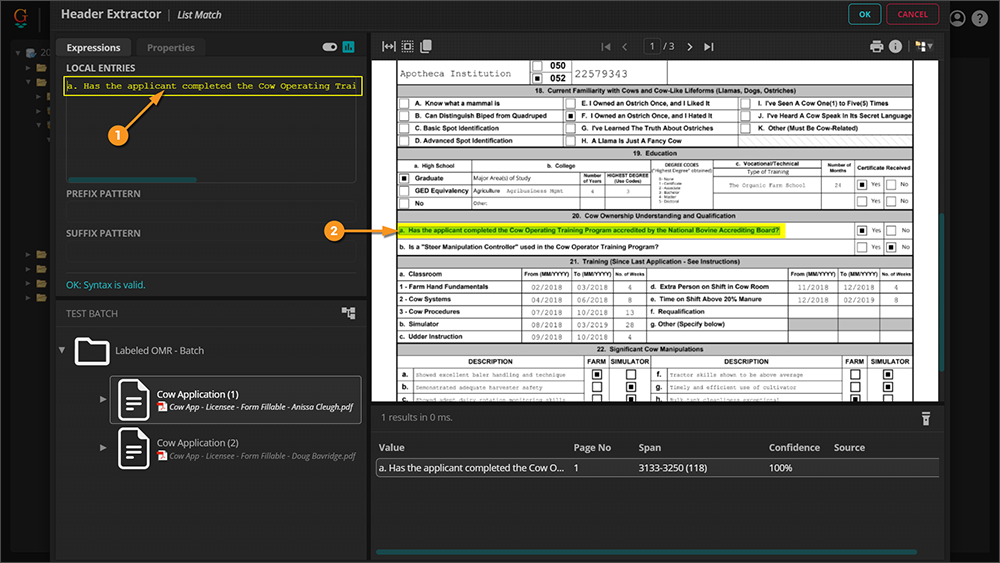Screen dimensions: 1000x563
Task: Confirm with the OK button
Action: pos(865,14)
